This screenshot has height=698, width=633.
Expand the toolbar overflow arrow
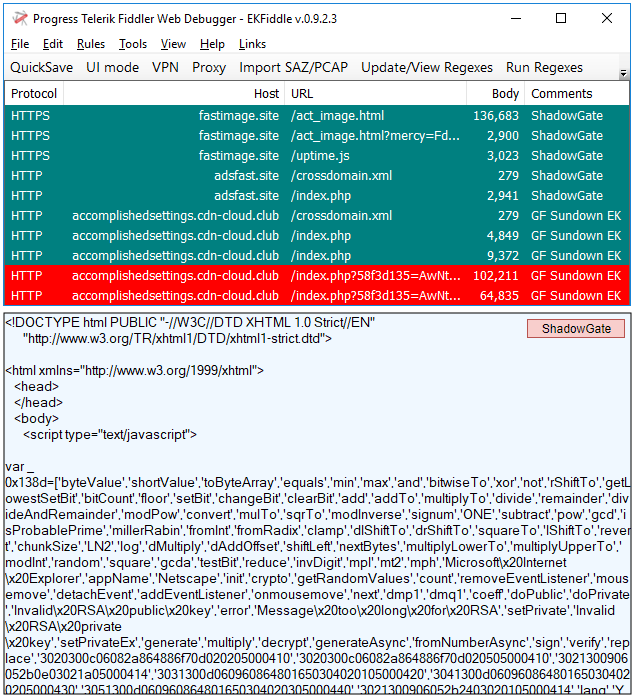(x=624, y=74)
